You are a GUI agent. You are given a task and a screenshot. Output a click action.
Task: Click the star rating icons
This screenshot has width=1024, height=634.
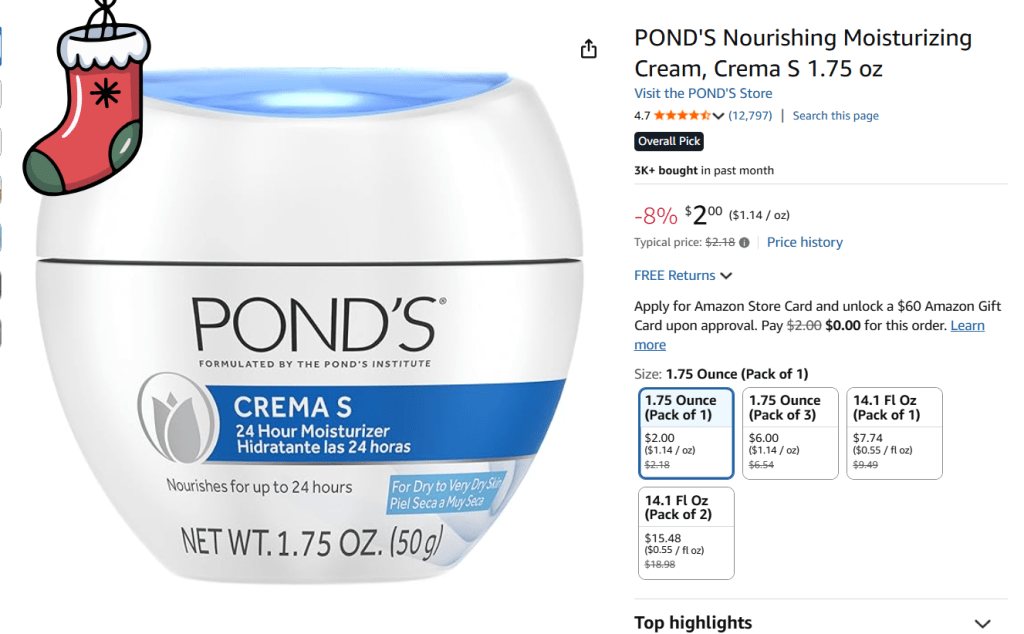(682, 116)
